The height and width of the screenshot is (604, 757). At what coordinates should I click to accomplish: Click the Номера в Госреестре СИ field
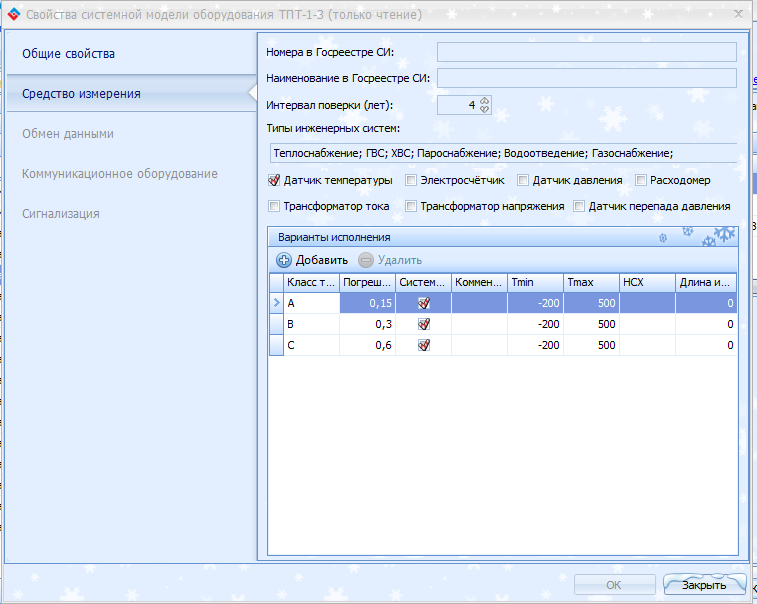coord(586,53)
